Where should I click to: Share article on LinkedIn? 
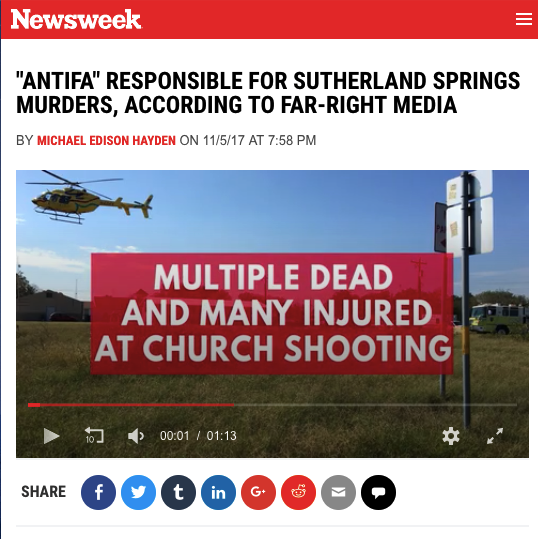218,492
